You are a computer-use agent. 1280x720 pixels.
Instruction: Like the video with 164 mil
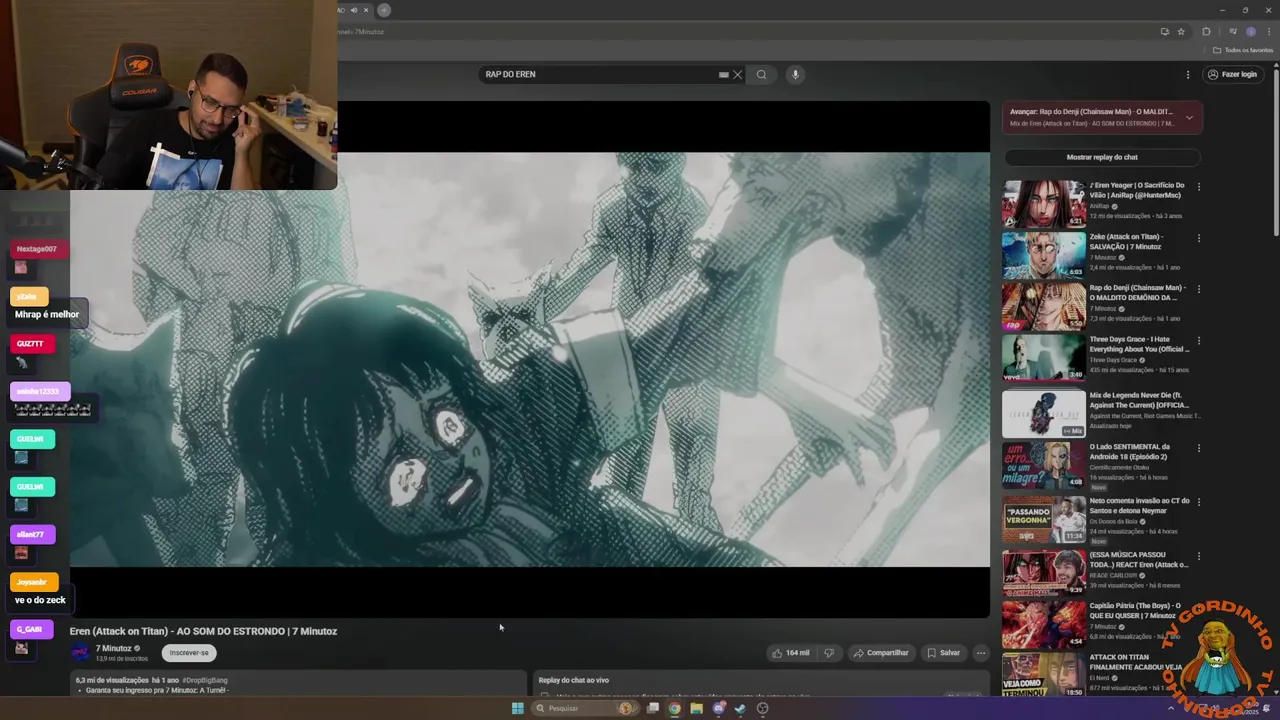click(790, 653)
